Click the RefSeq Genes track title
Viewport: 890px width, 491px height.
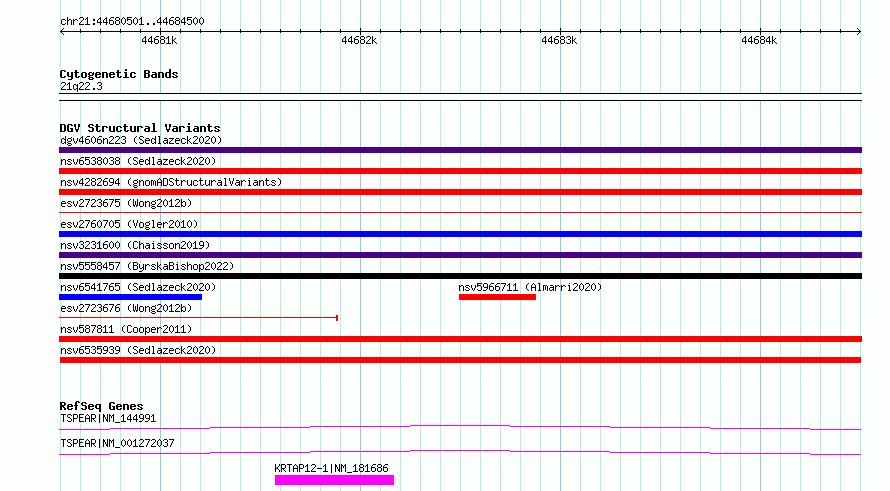[101, 406]
